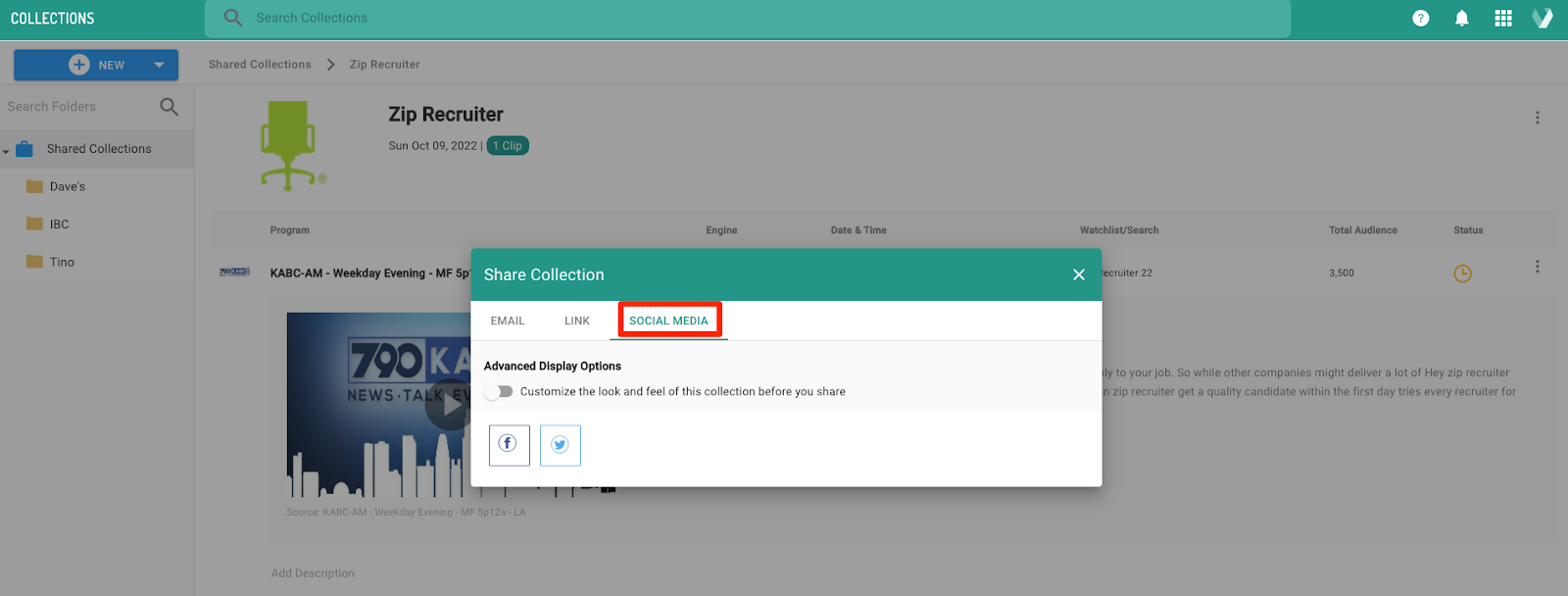
Task: Select the SOCIAL MEDIA tab
Action: click(x=668, y=321)
